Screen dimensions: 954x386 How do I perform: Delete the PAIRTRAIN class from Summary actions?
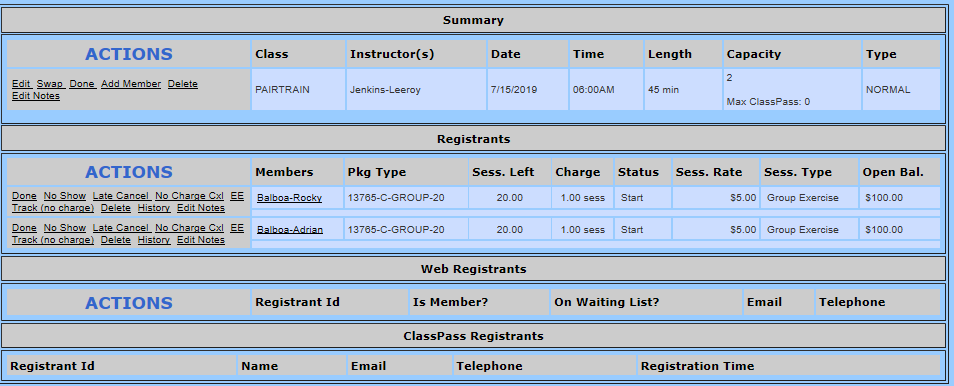coord(183,84)
